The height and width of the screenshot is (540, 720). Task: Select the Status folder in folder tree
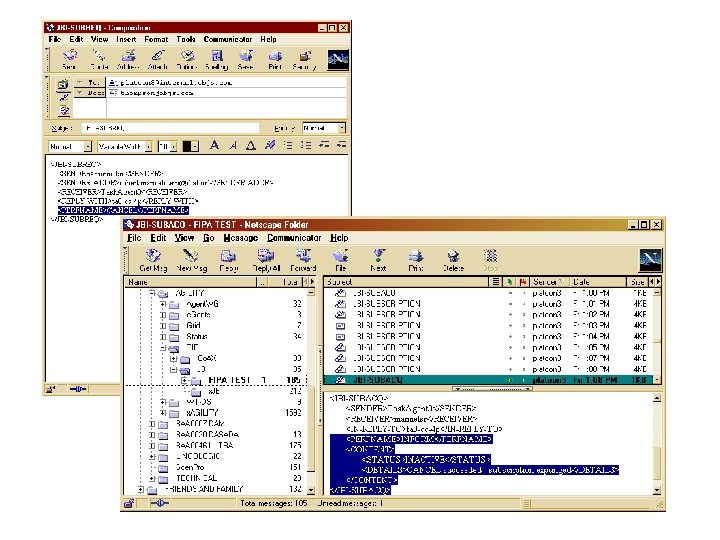[197, 337]
